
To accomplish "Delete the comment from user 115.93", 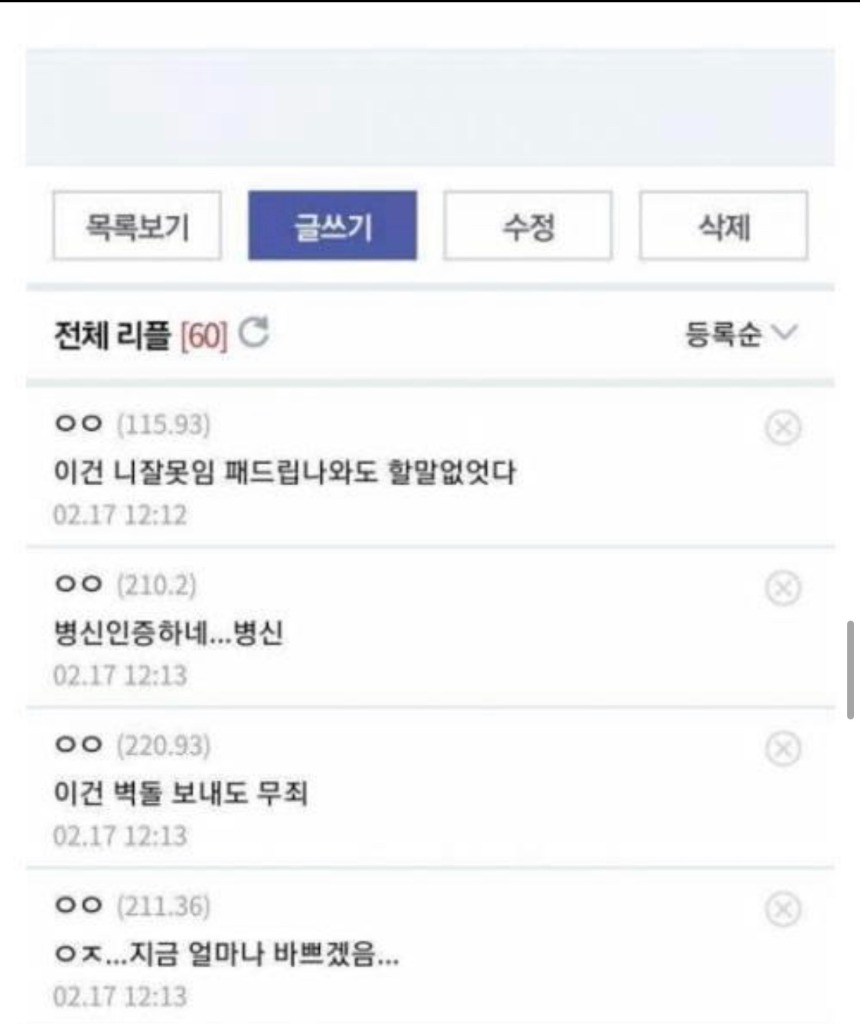I will point(782,428).
